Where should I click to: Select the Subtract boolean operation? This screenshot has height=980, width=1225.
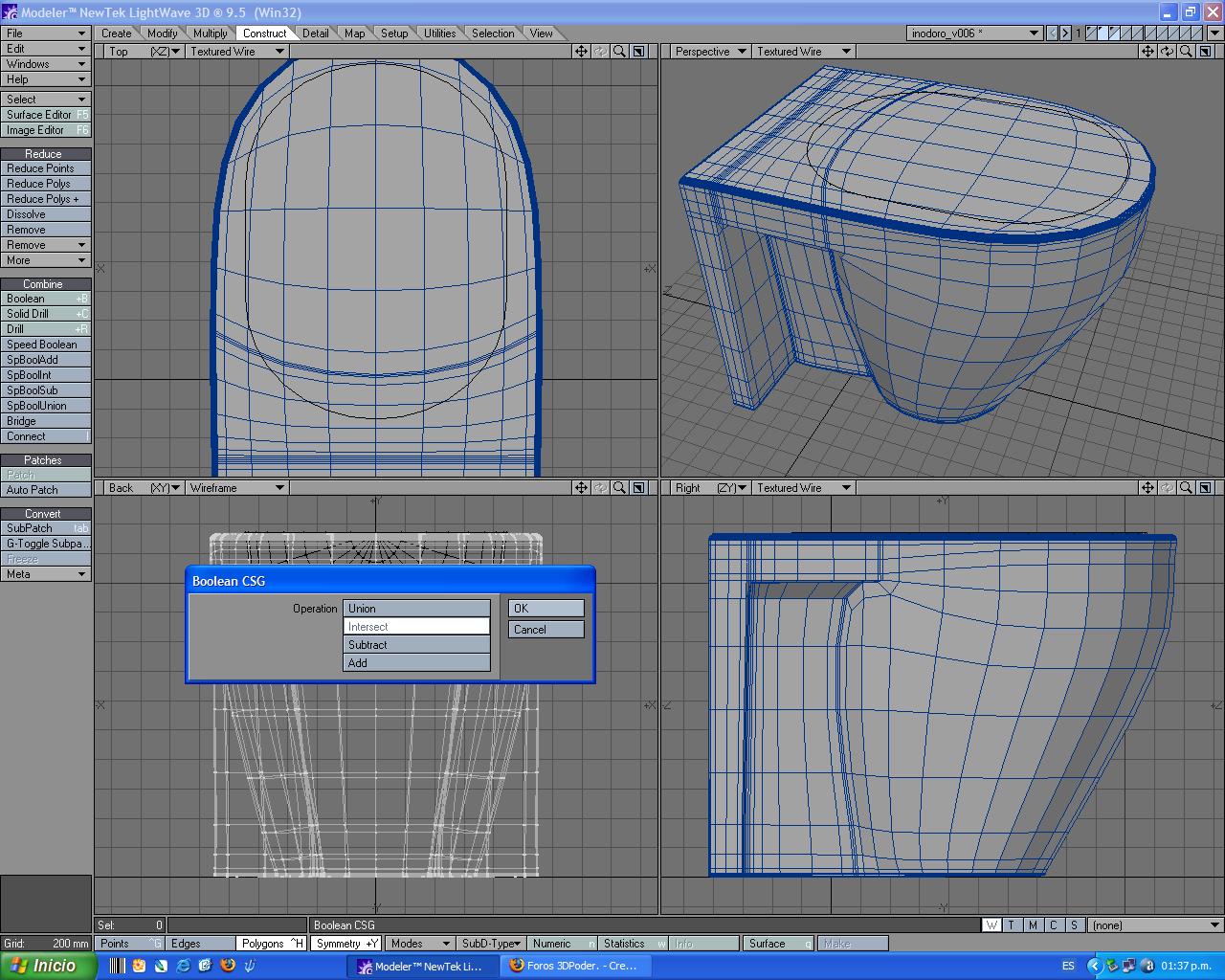[x=416, y=645]
